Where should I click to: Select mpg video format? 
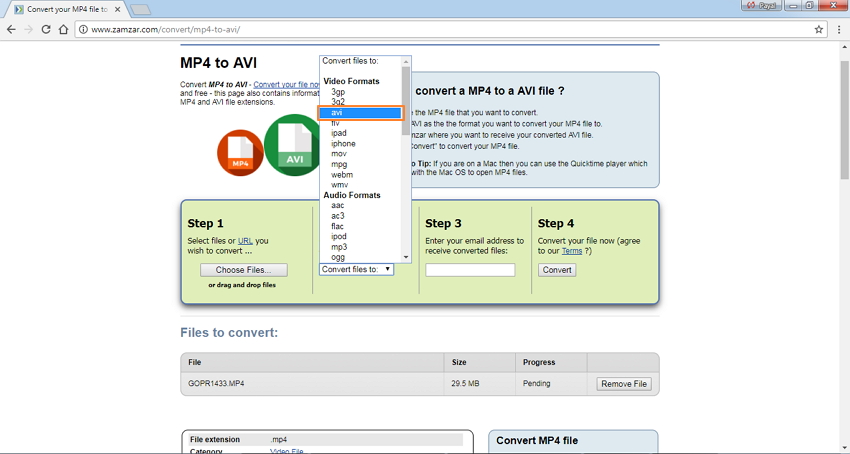(339, 164)
